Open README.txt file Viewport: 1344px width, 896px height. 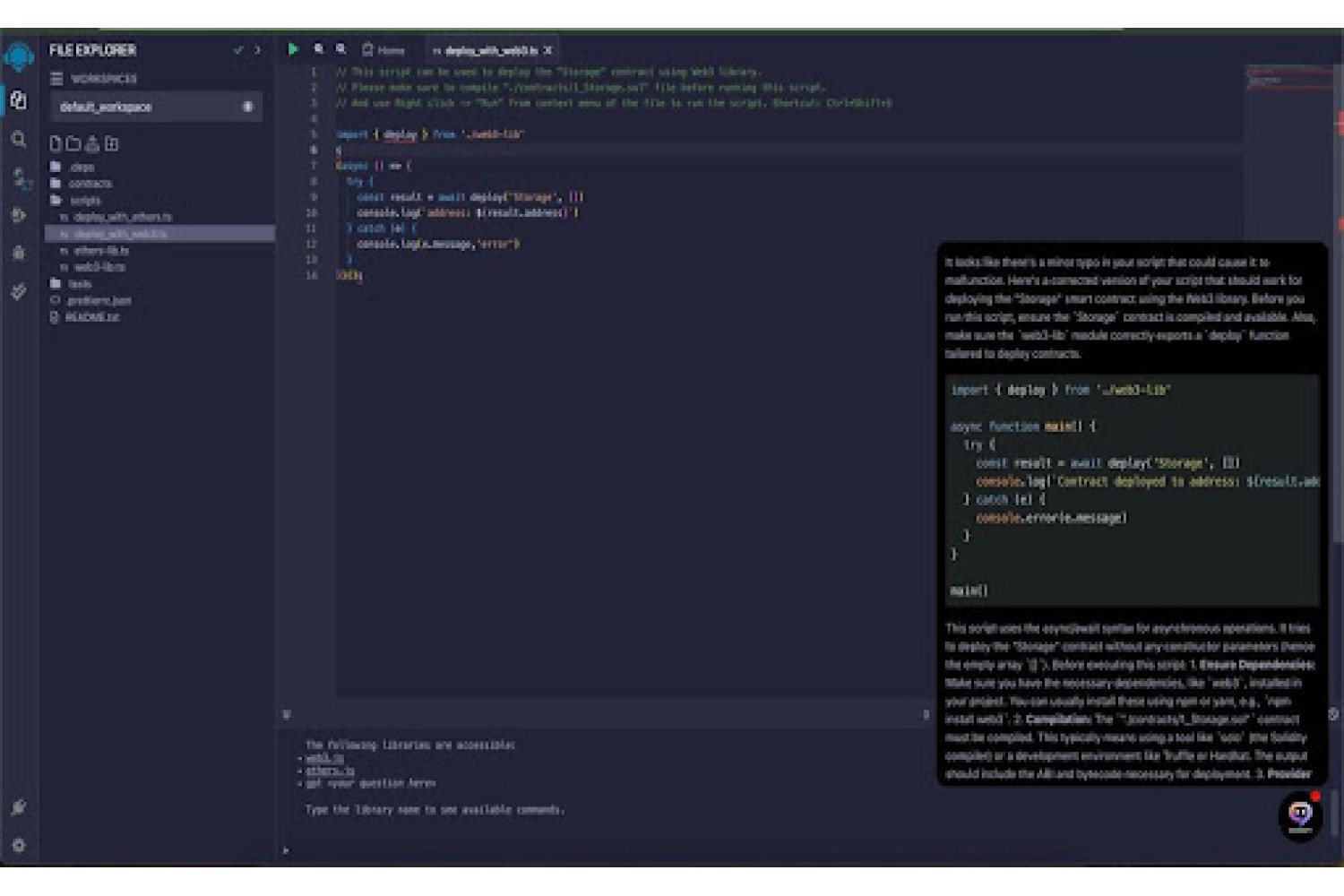85,317
